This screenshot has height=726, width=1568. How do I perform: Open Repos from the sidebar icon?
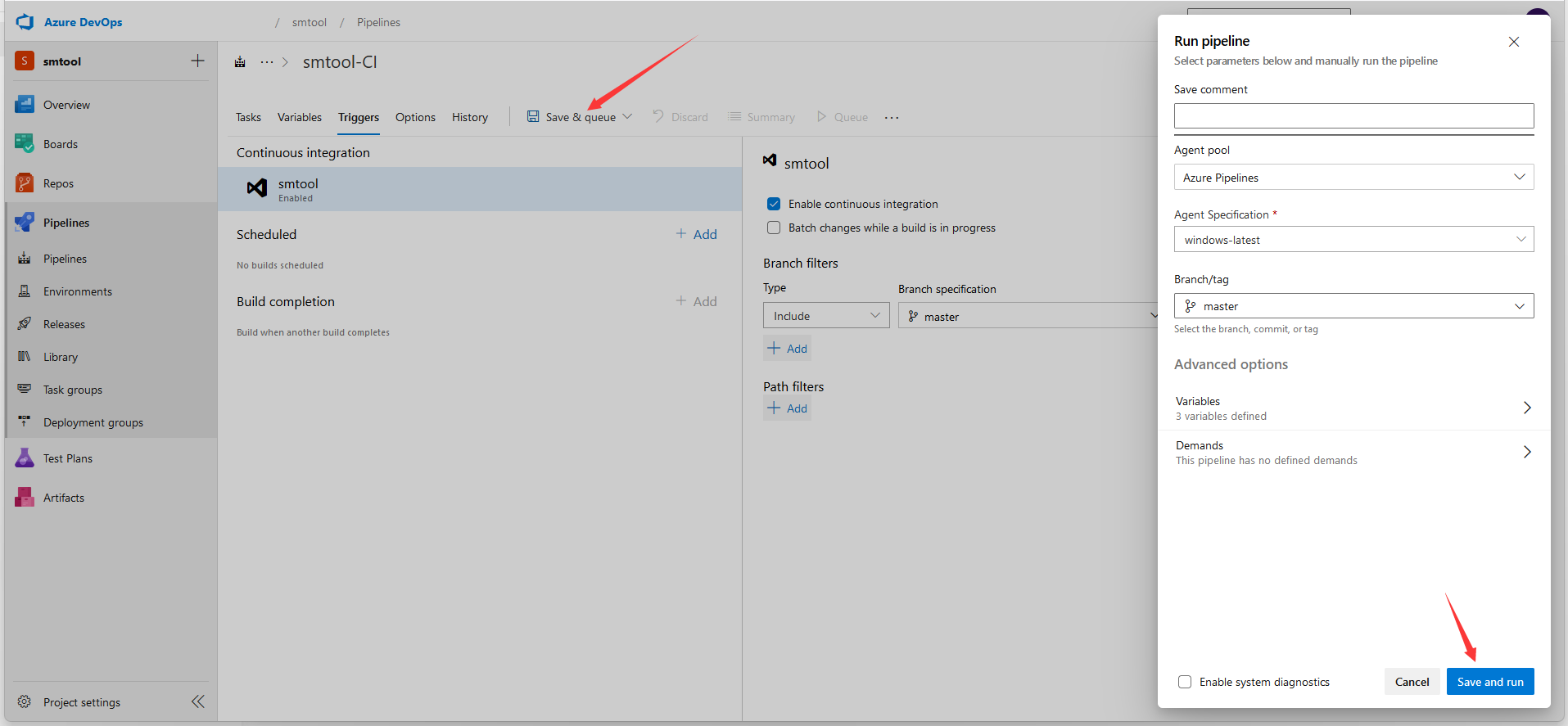(x=25, y=183)
